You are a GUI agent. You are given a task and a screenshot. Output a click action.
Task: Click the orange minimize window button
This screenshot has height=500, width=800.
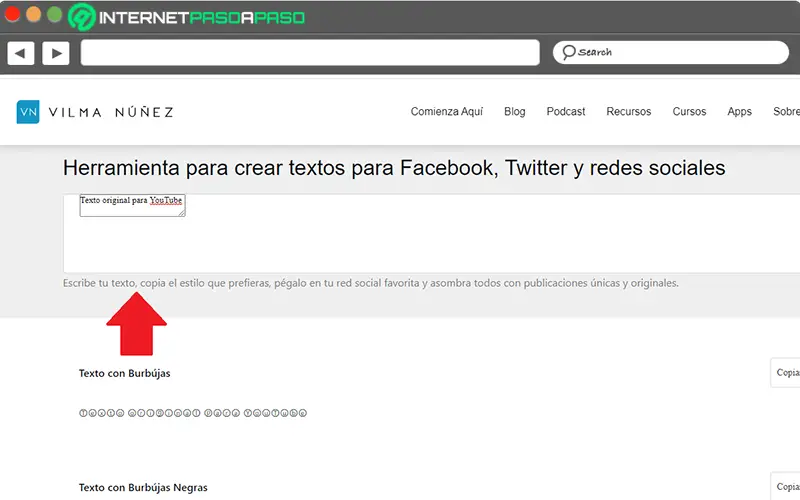point(34,14)
